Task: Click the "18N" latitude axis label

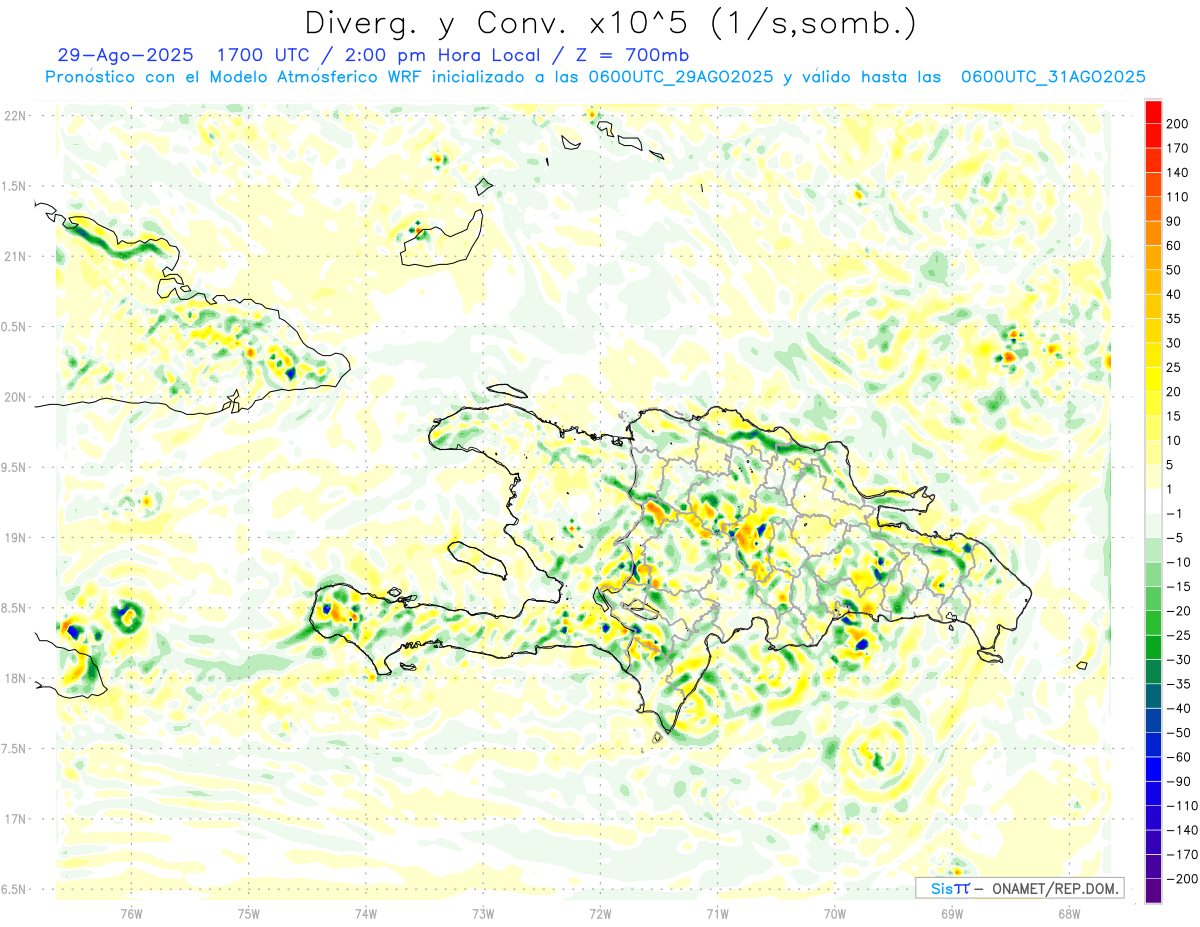Action: pyautogui.click(x=15, y=679)
